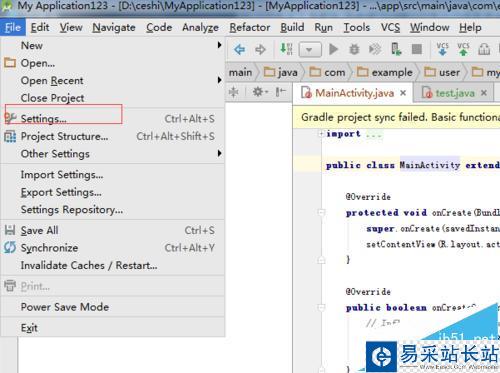Open Settings... from File menu

click(113, 119)
